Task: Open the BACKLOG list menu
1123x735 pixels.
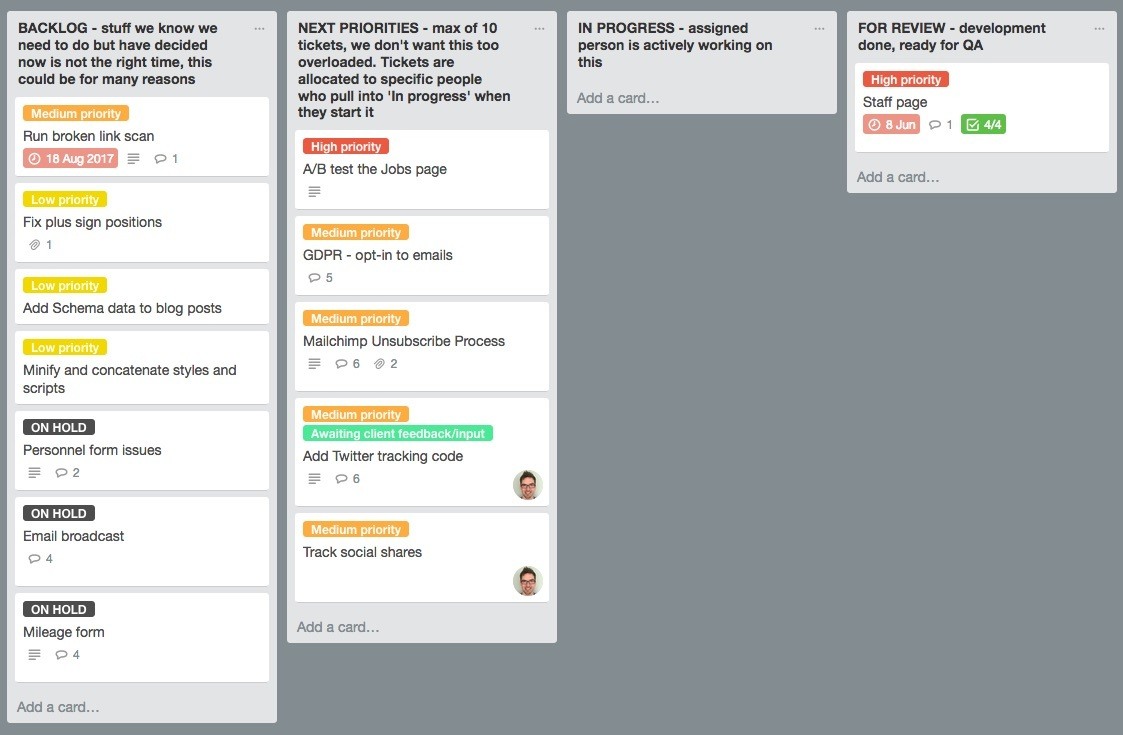Action: pos(259,28)
